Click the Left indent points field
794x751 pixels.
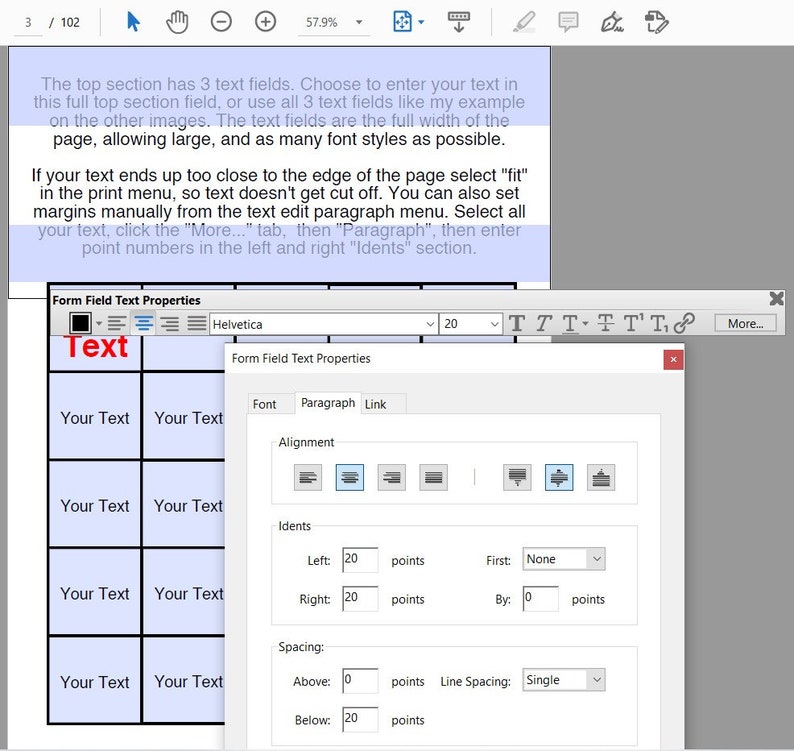click(x=360, y=560)
